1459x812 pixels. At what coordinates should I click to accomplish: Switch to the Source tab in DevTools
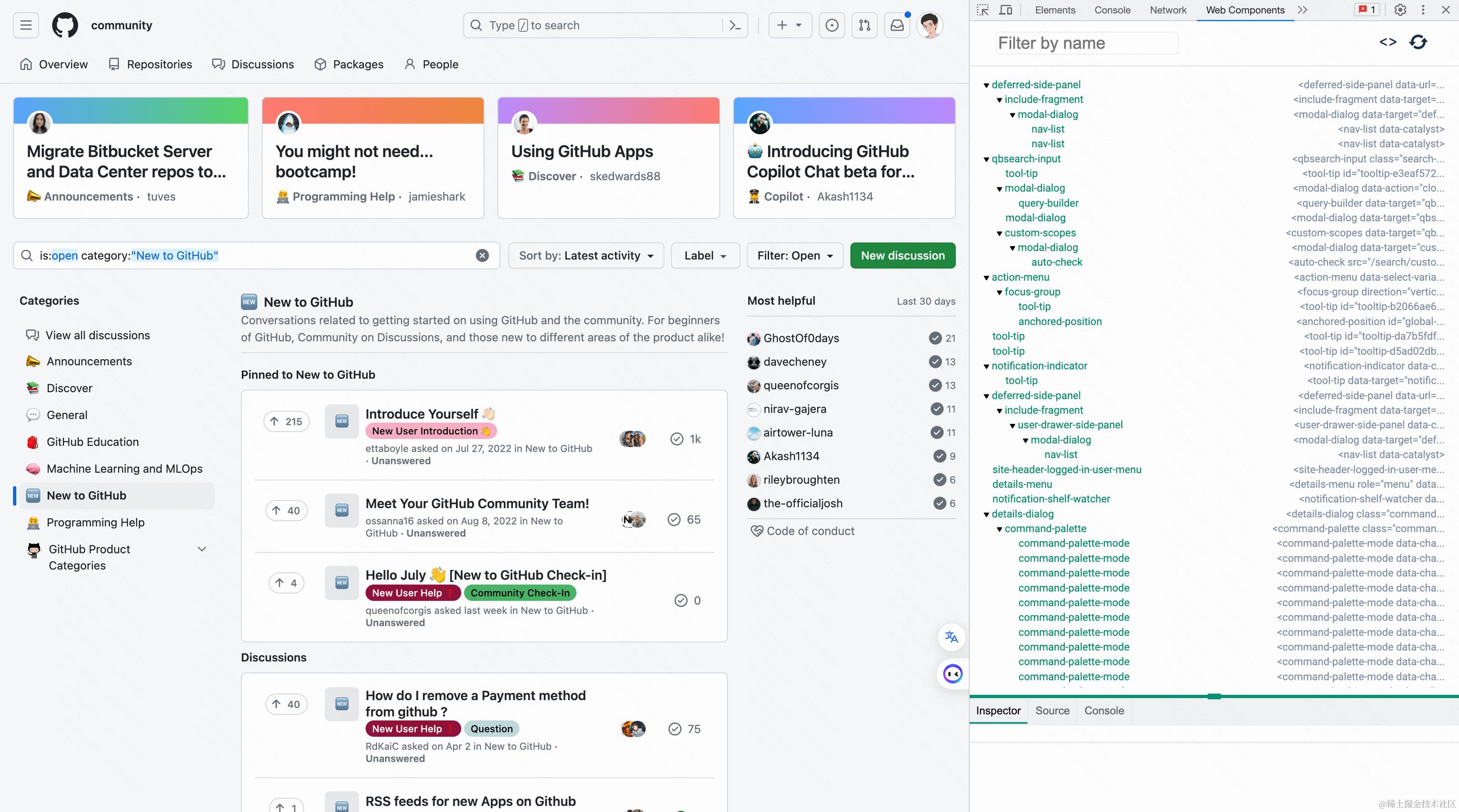click(1052, 710)
